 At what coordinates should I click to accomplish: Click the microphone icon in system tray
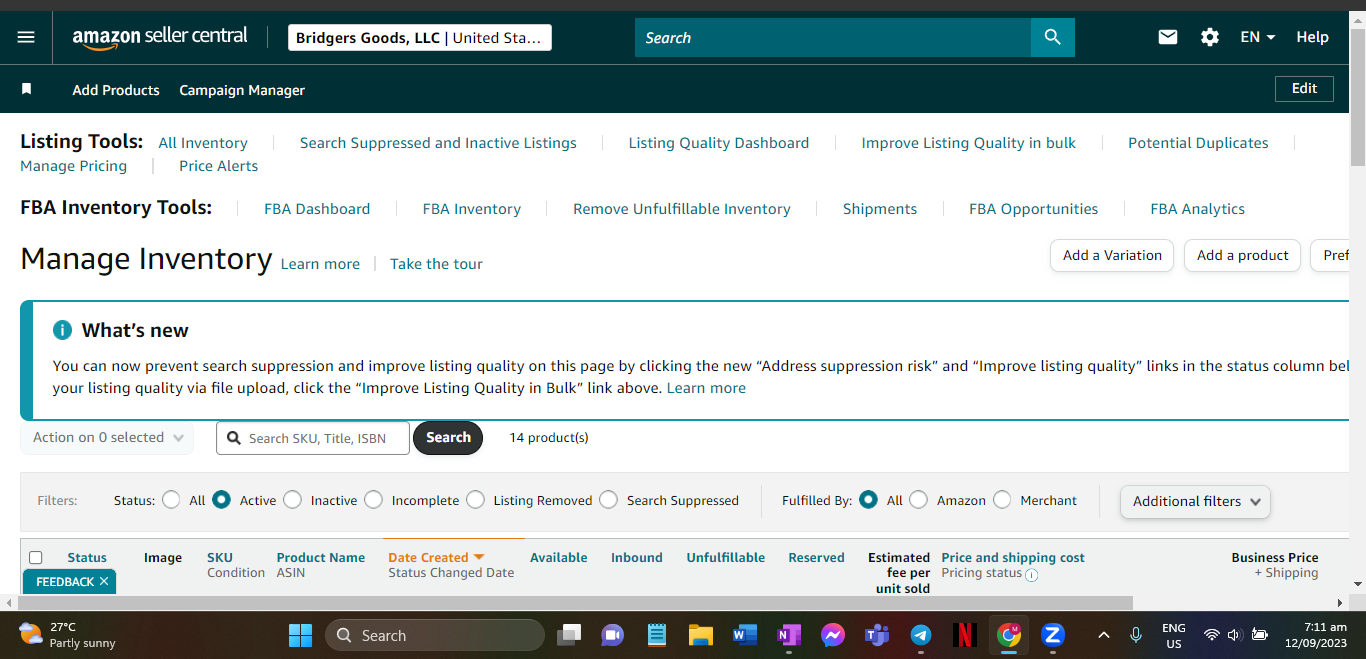click(1136, 635)
